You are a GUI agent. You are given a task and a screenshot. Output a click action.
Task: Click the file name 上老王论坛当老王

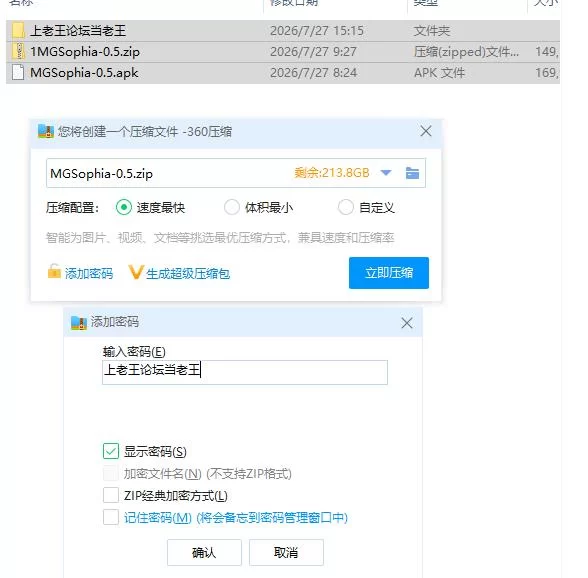(x=78, y=31)
